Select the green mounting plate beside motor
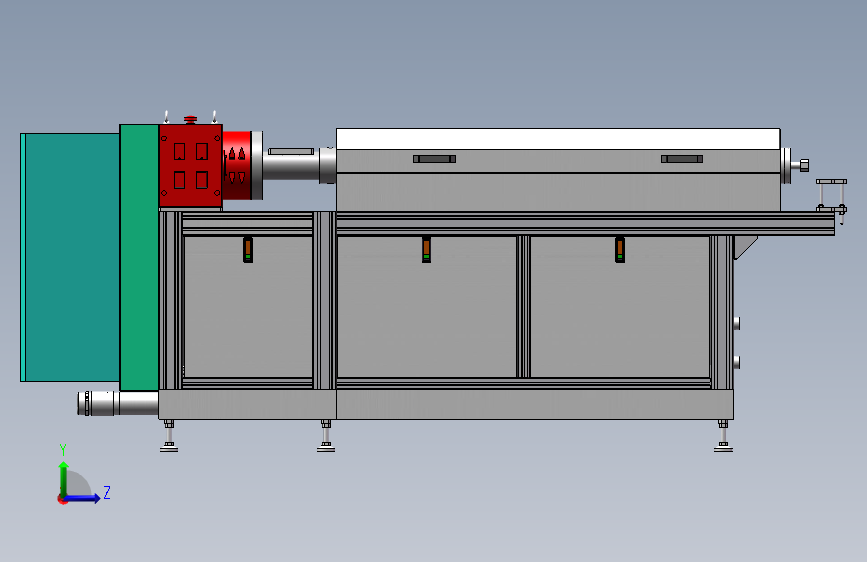The image size is (867, 562). click(139, 257)
